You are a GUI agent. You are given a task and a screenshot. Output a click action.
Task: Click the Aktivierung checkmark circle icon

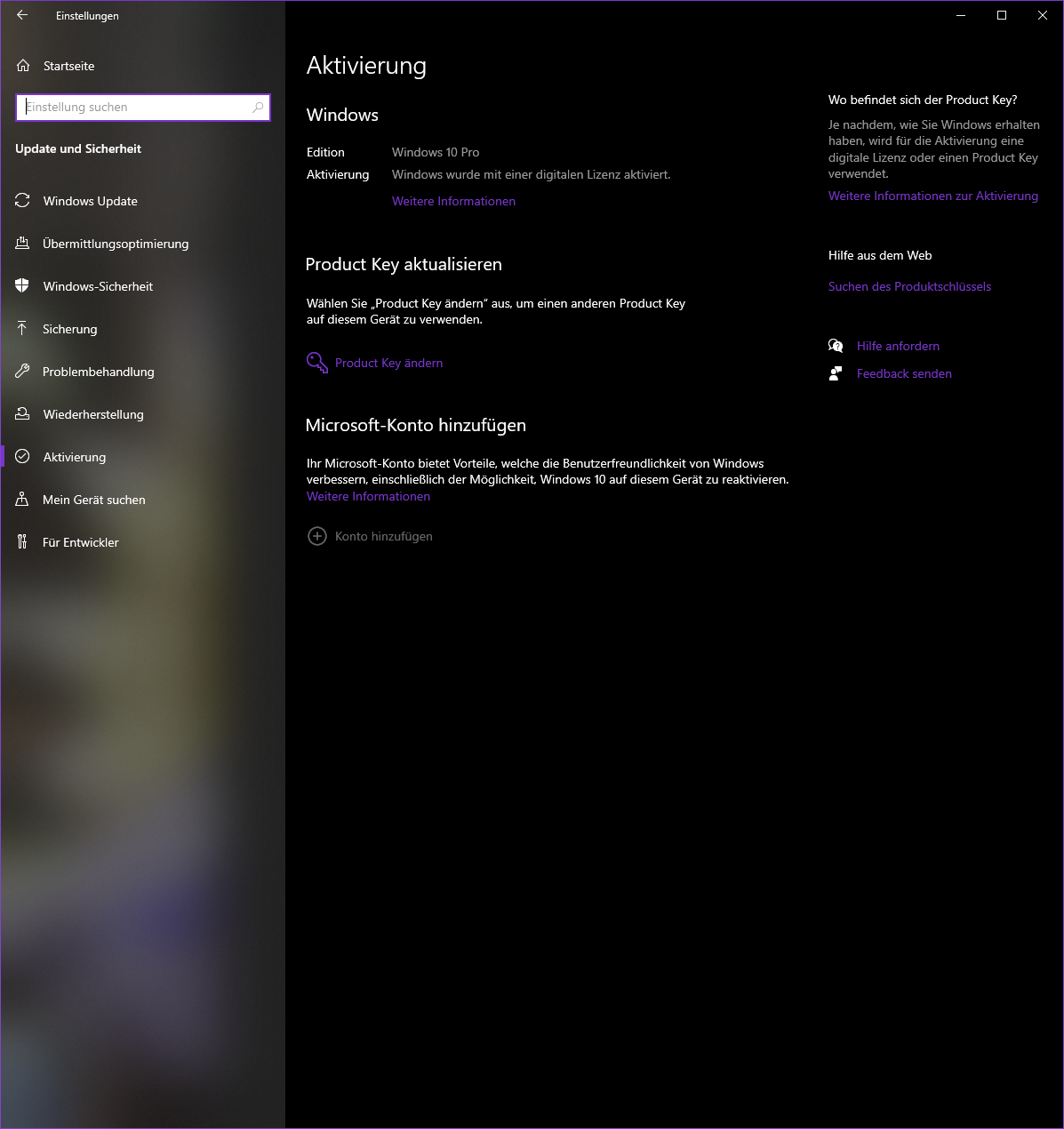(x=22, y=457)
